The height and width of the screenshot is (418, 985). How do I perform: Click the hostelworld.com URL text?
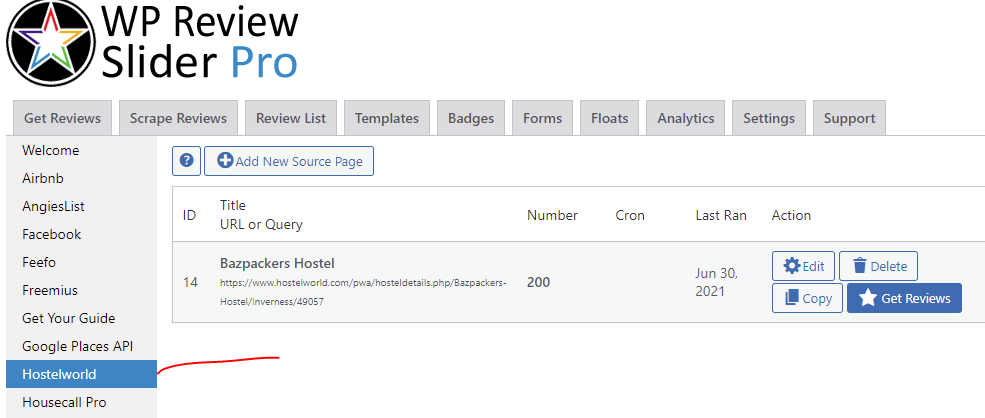363,292
